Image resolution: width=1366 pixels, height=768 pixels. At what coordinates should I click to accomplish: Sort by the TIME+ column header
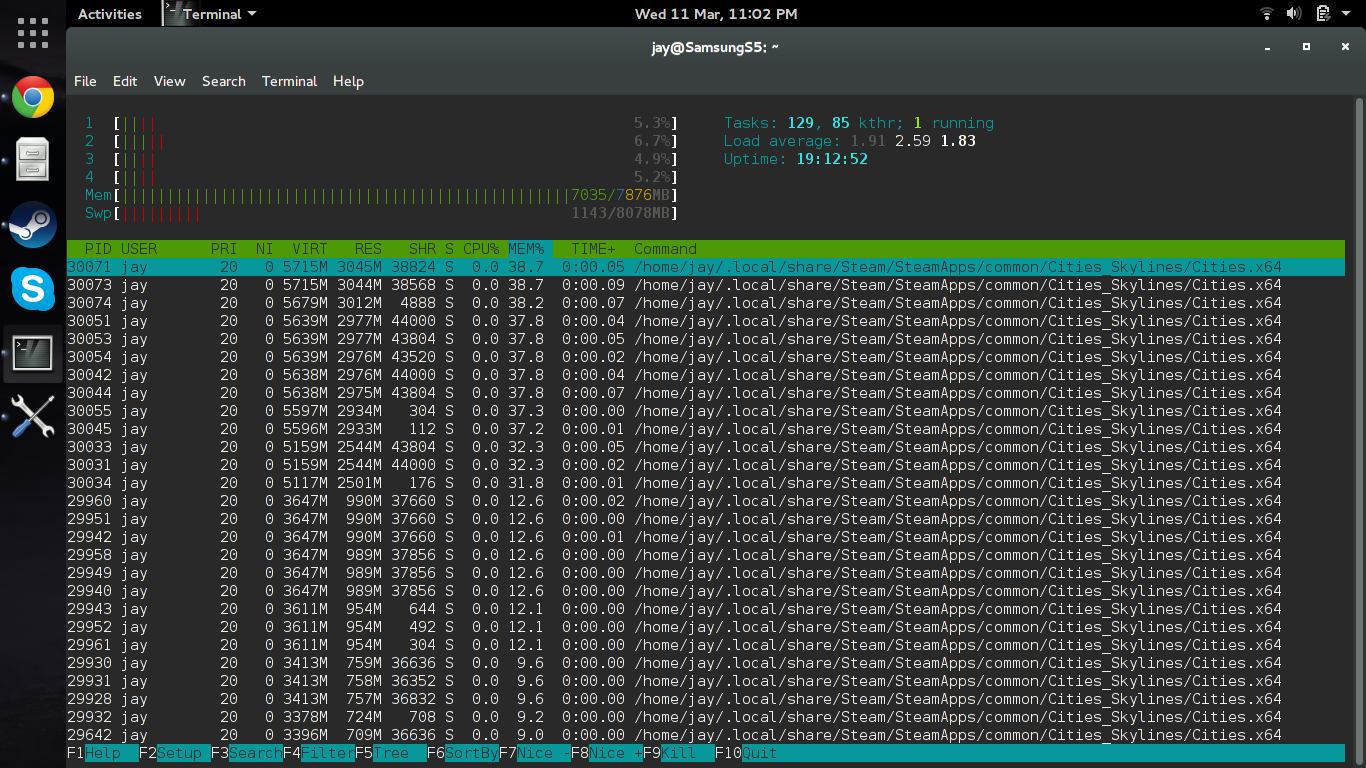click(594, 249)
